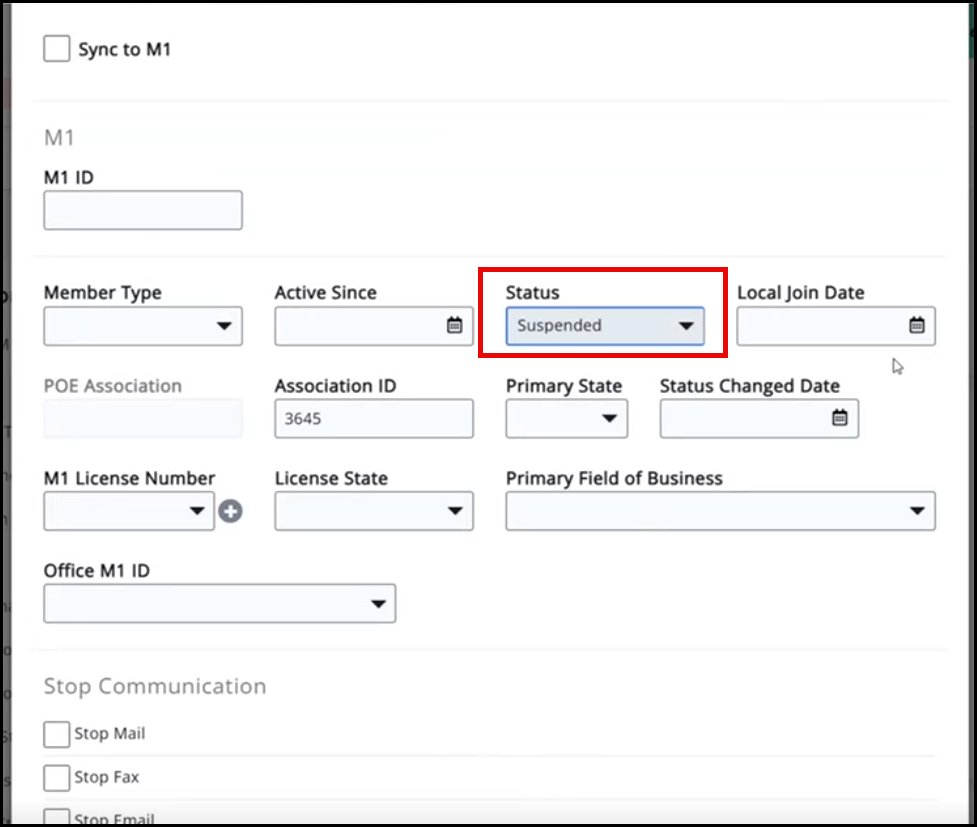
Task: Toggle the Stop Fax checkbox
Action: coord(57,777)
